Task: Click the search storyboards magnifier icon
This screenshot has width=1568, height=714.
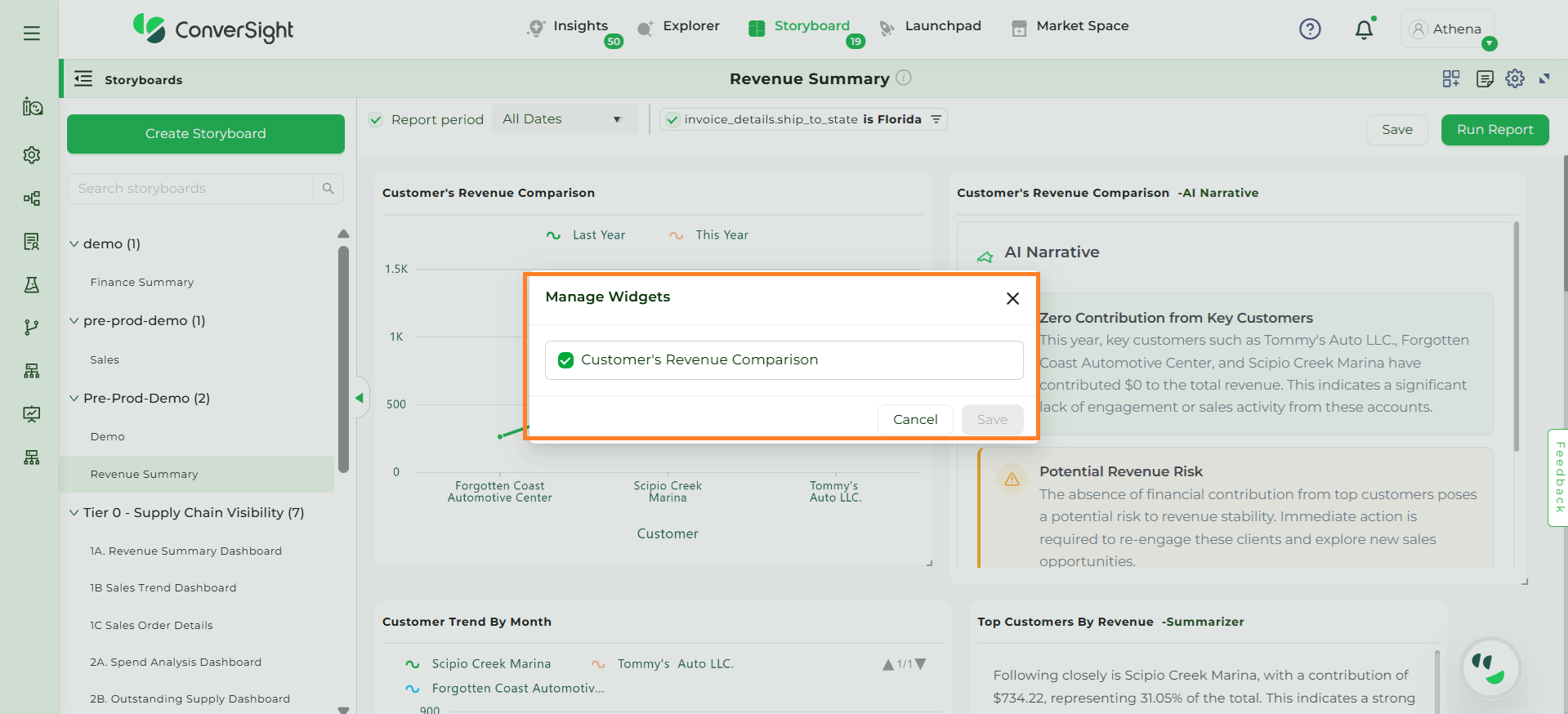Action: coord(328,189)
